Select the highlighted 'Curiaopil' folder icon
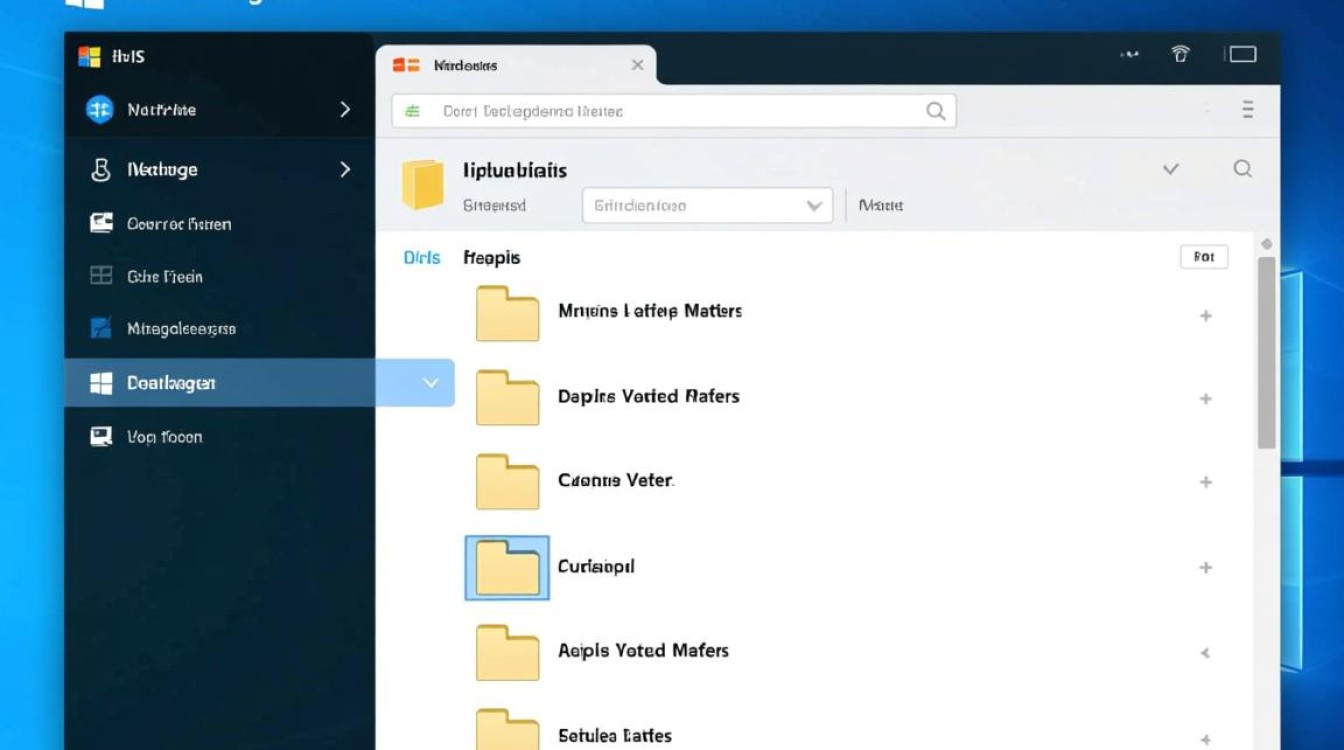Image resolution: width=1344 pixels, height=750 pixels. (507, 568)
